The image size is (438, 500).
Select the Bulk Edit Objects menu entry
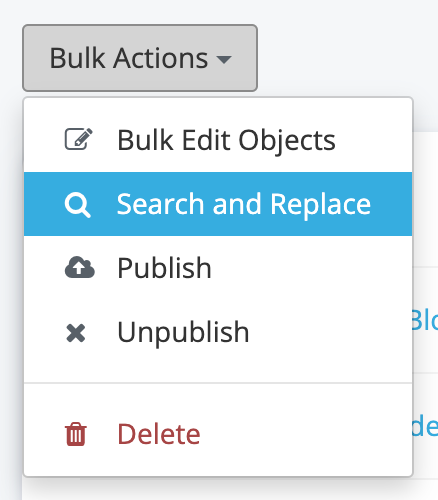click(x=218, y=140)
